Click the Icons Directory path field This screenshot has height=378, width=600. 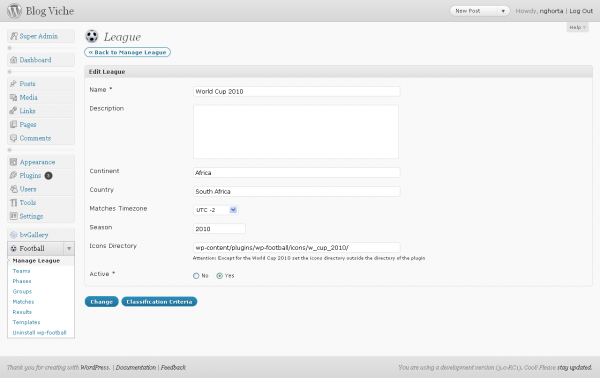pos(297,248)
